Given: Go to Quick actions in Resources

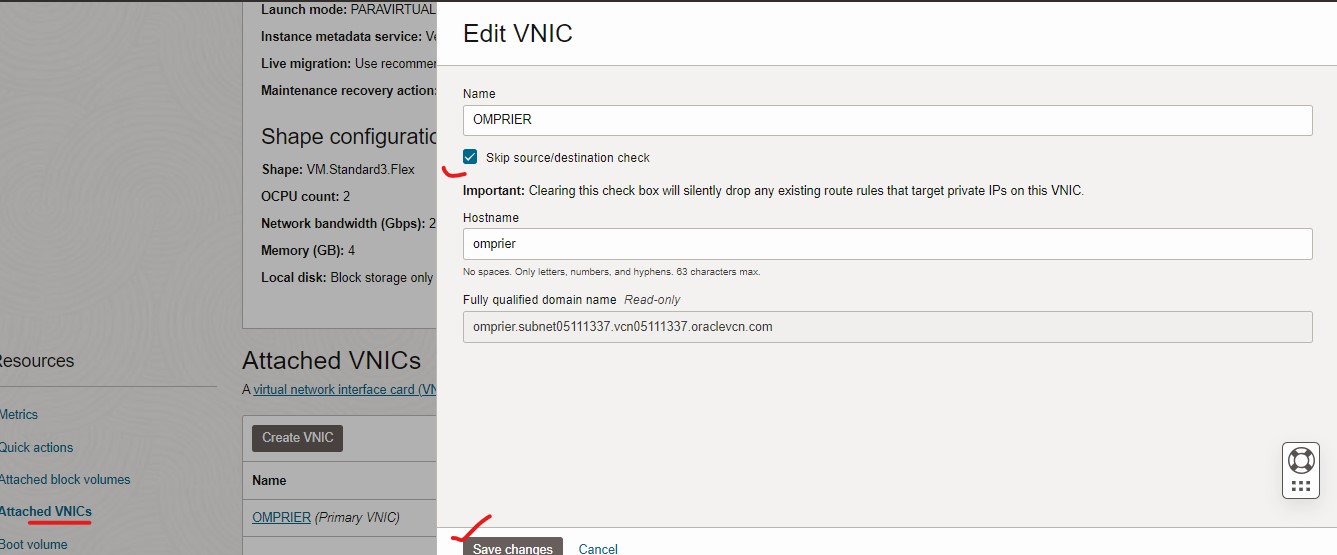Looking at the screenshot, I should pos(36,447).
